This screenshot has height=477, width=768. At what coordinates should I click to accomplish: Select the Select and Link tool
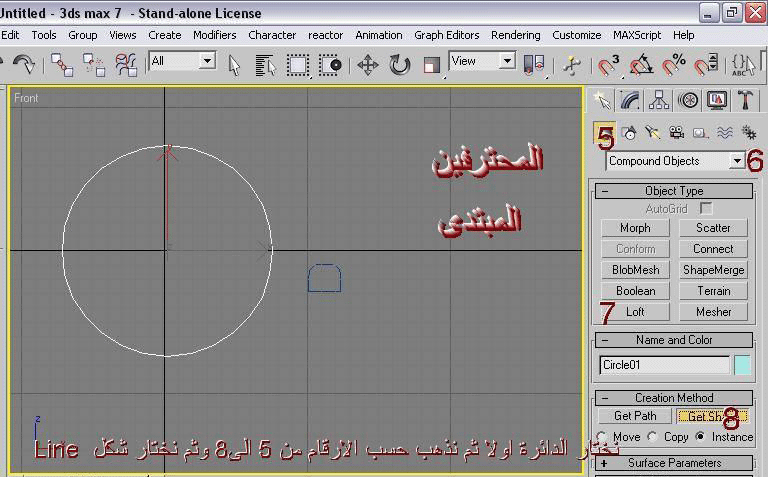62,65
